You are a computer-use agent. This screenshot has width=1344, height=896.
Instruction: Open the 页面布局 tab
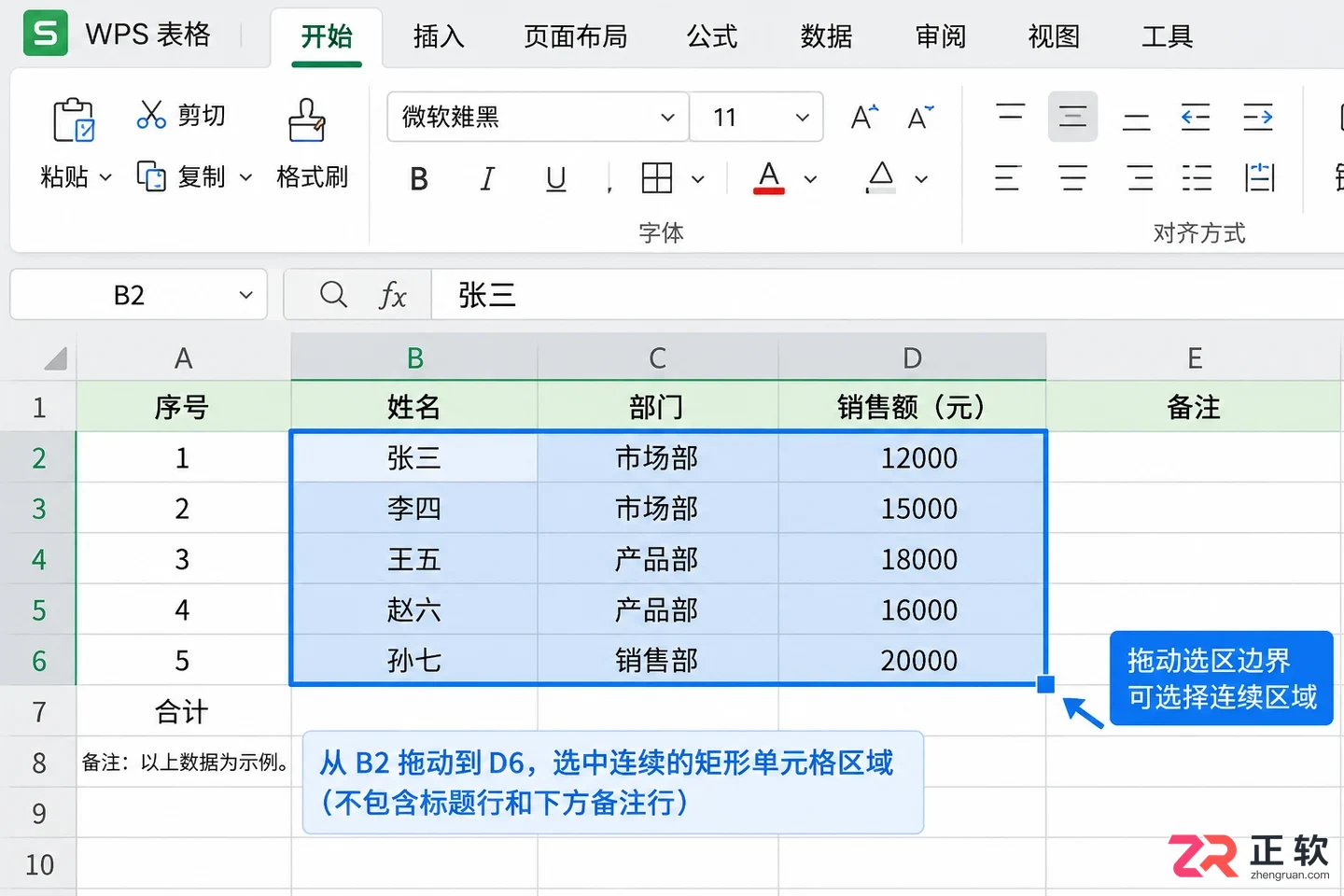pyautogui.click(x=576, y=36)
